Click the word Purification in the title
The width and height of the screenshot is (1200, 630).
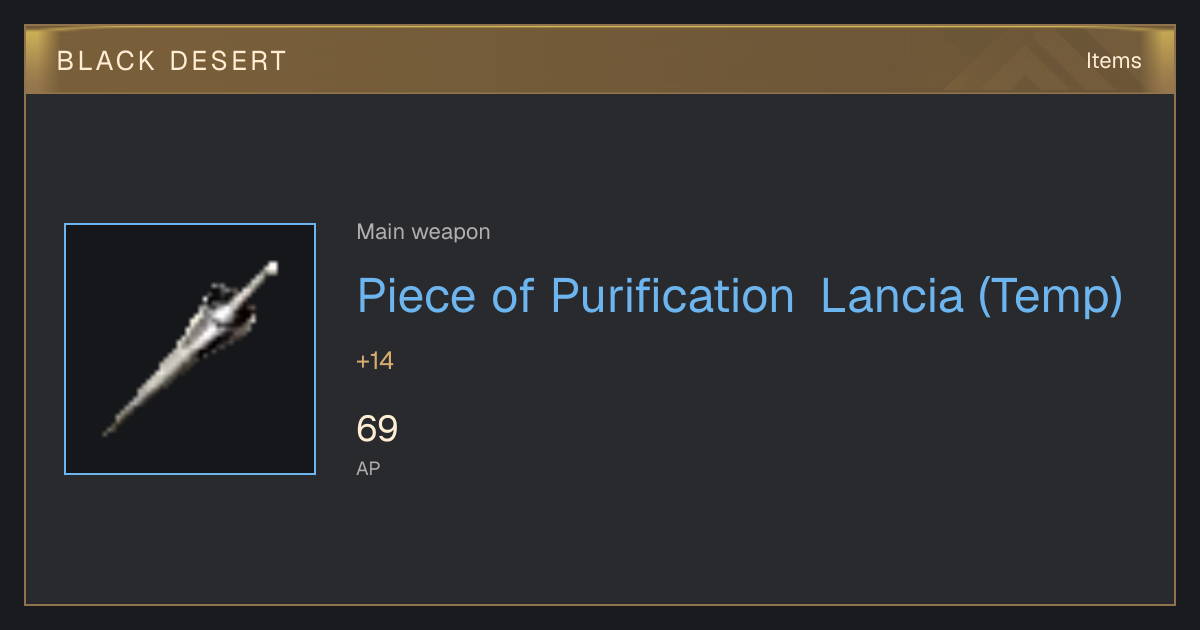point(672,297)
